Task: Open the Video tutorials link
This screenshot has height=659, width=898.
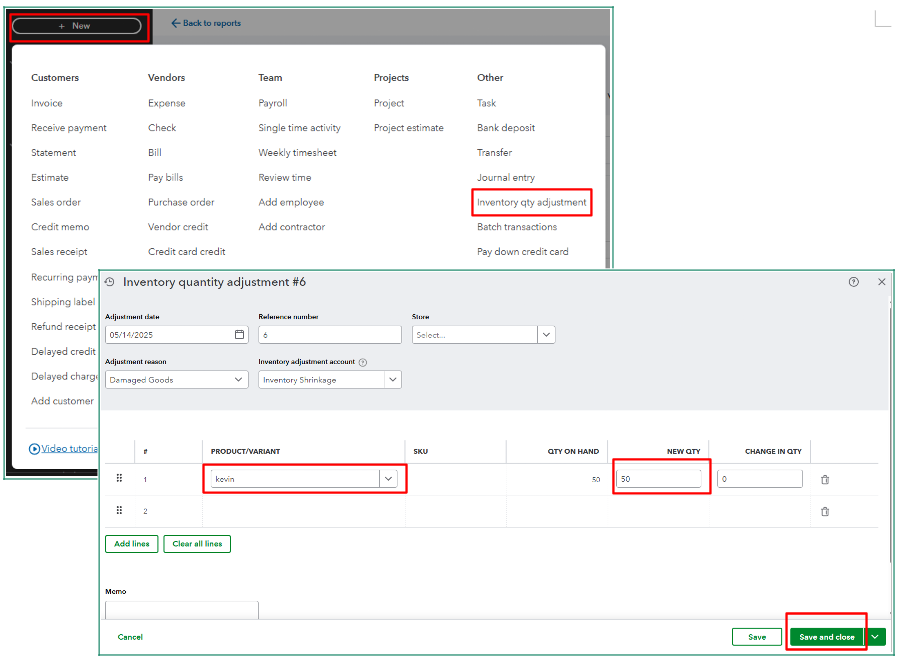Action: point(69,449)
